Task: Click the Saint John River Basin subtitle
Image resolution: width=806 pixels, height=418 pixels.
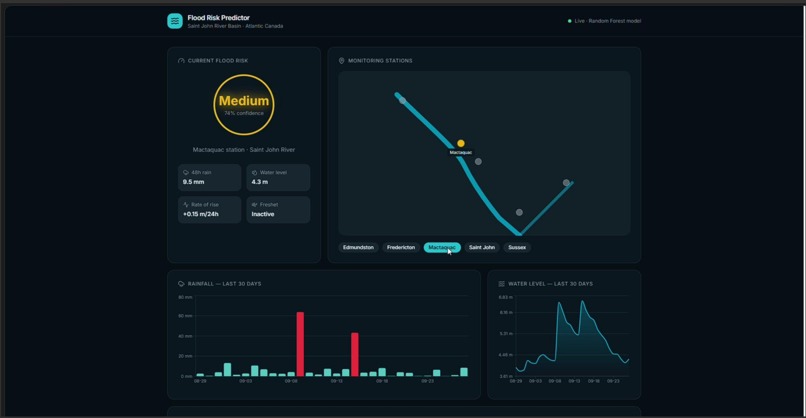Action: click(x=235, y=26)
